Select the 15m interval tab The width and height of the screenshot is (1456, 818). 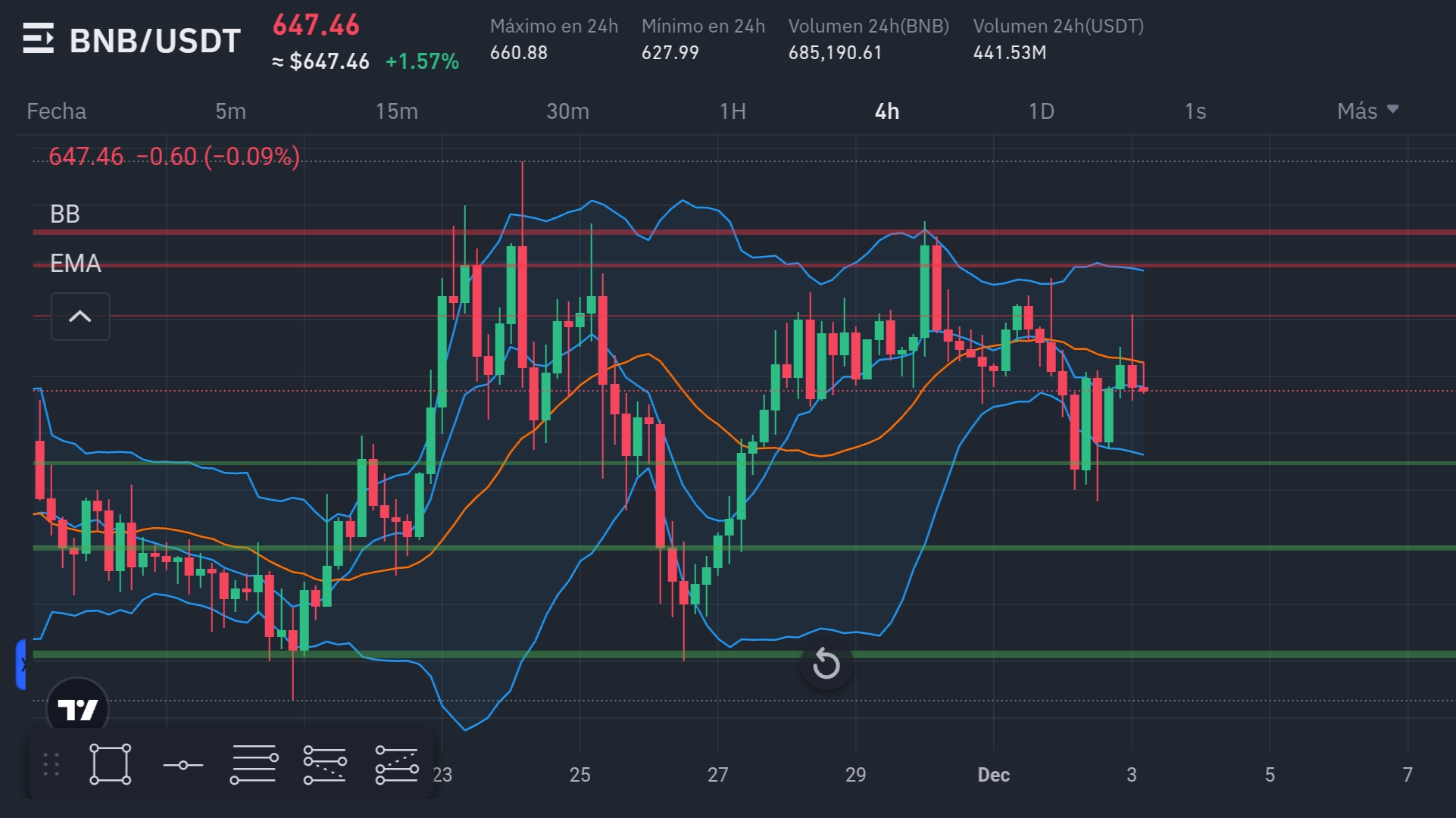click(396, 111)
